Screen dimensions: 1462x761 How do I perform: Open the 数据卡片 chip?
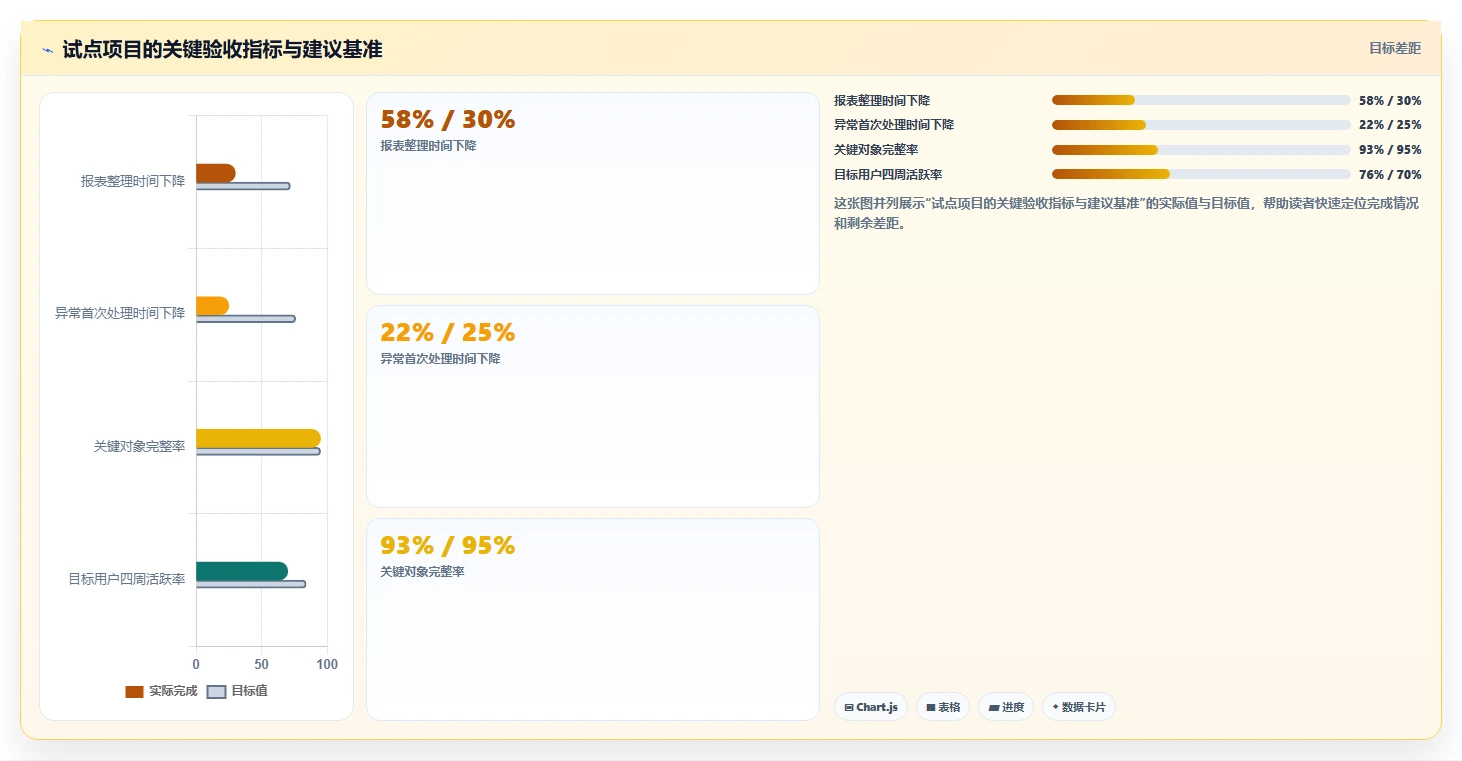tap(1079, 707)
